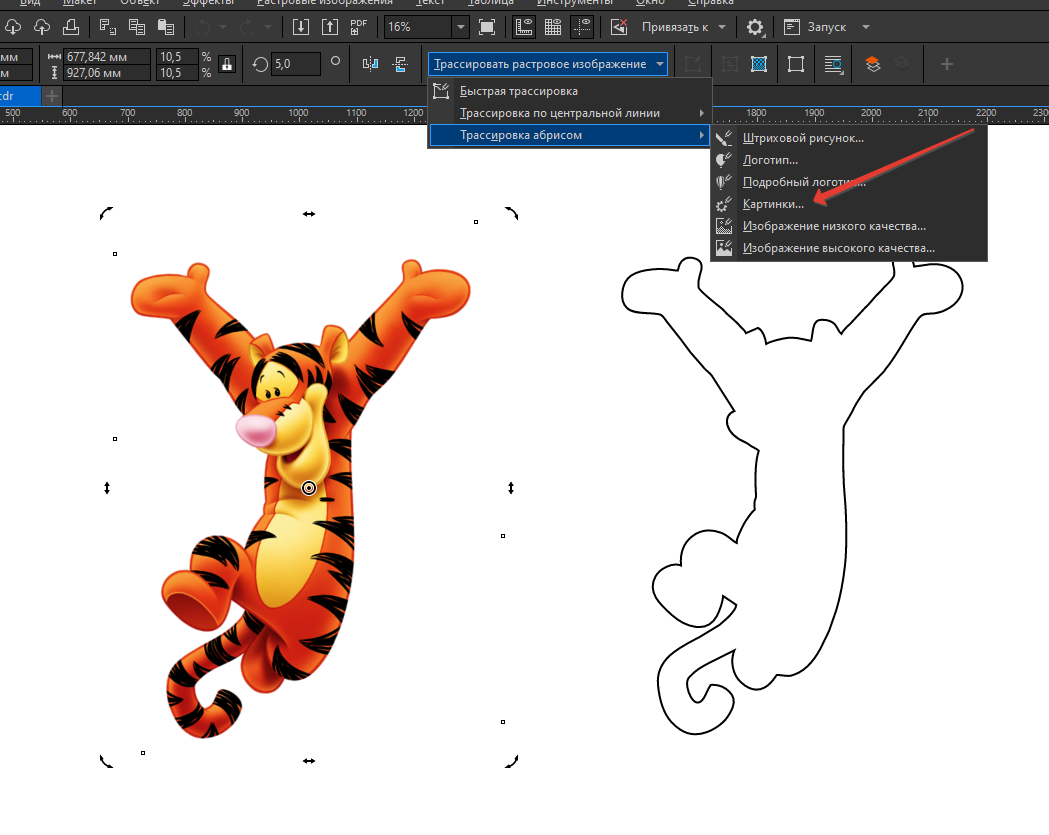Choose the highlighted Трассировка абрисом item

click(569, 135)
